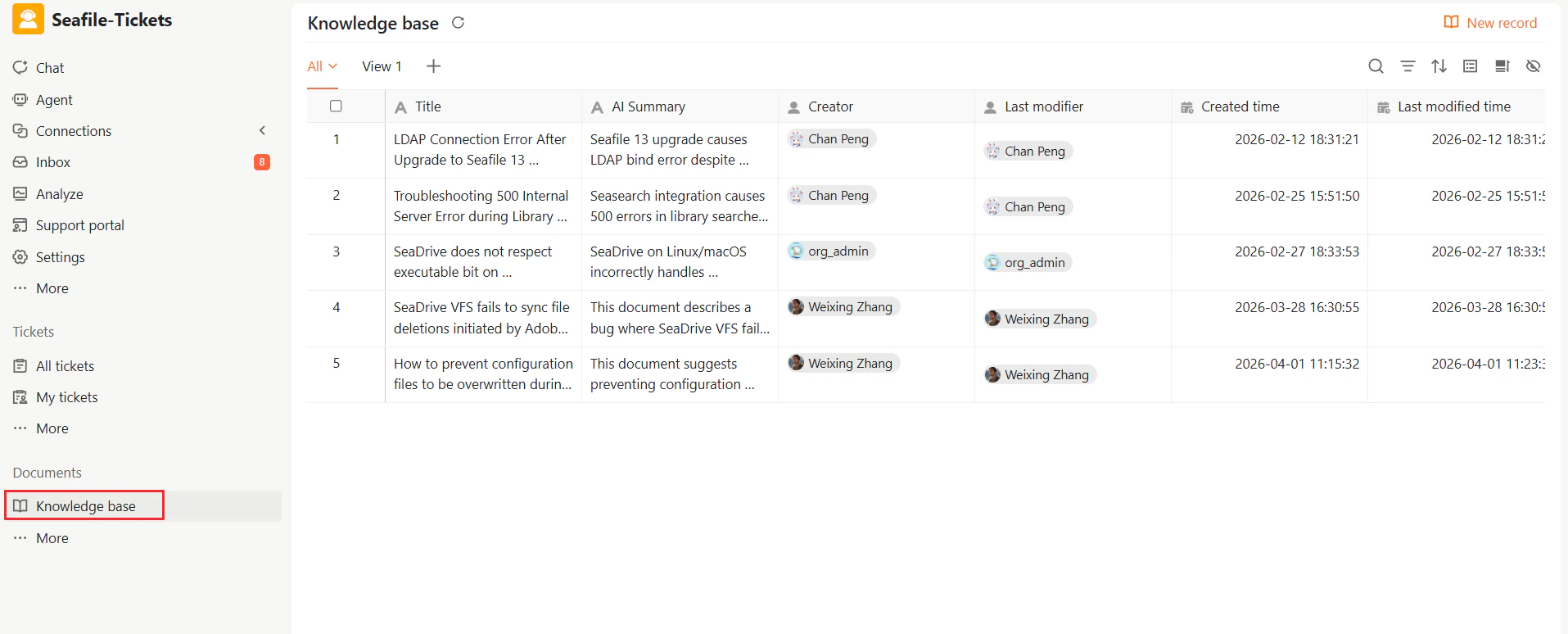Select row number 1

coord(336,140)
